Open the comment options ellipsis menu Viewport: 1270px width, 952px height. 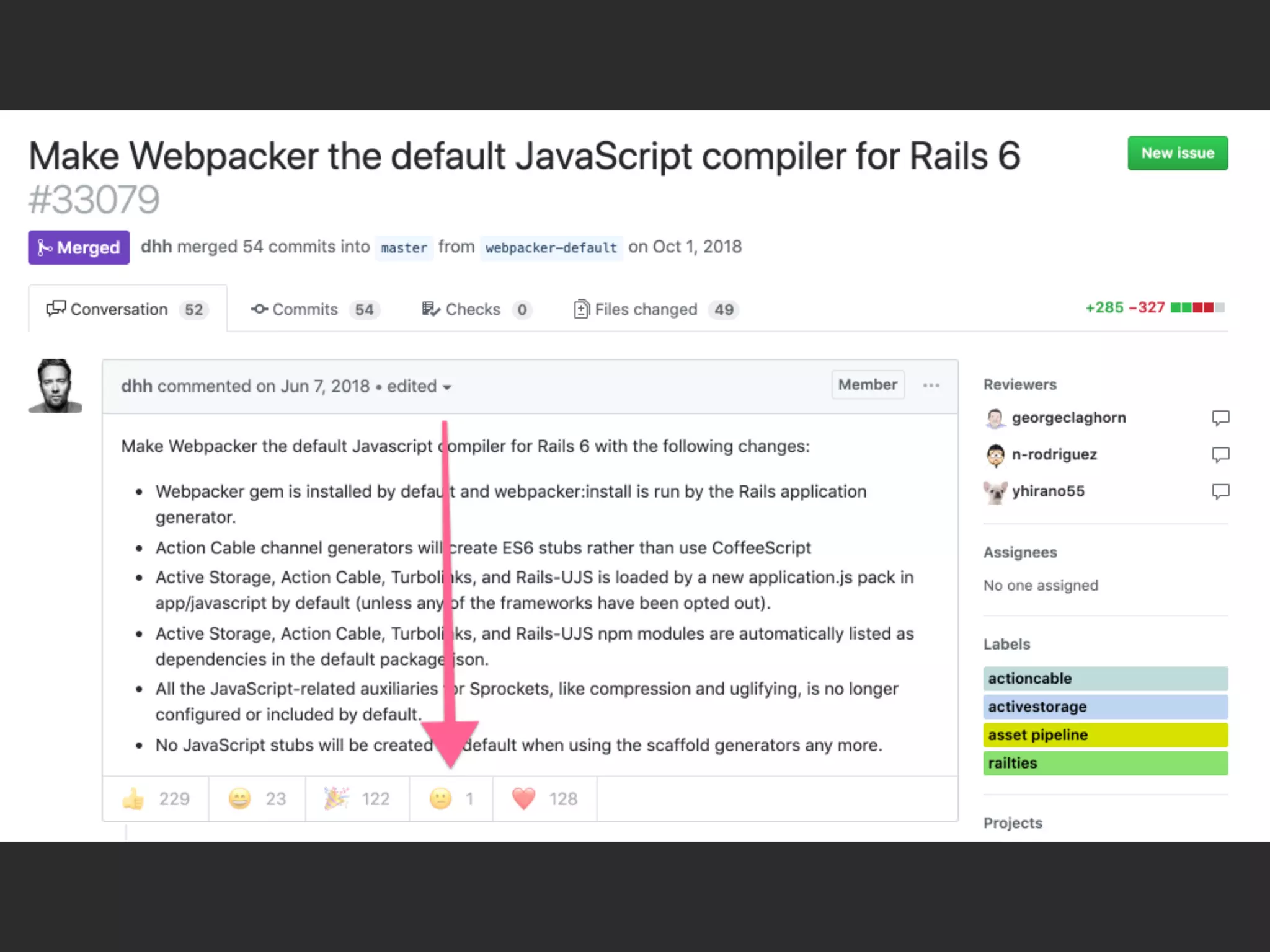931,386
